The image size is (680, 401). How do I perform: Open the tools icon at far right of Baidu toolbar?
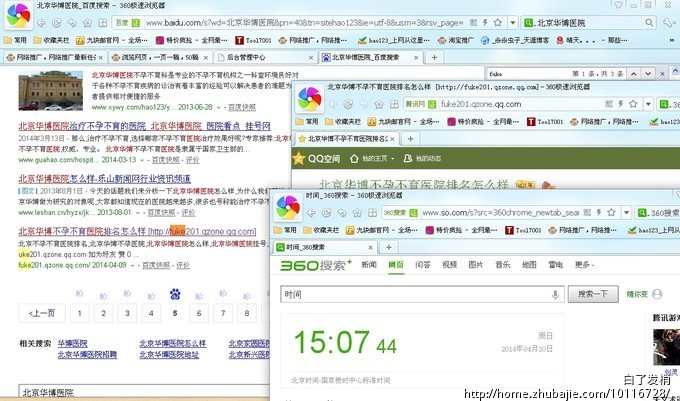coord(669,23)
